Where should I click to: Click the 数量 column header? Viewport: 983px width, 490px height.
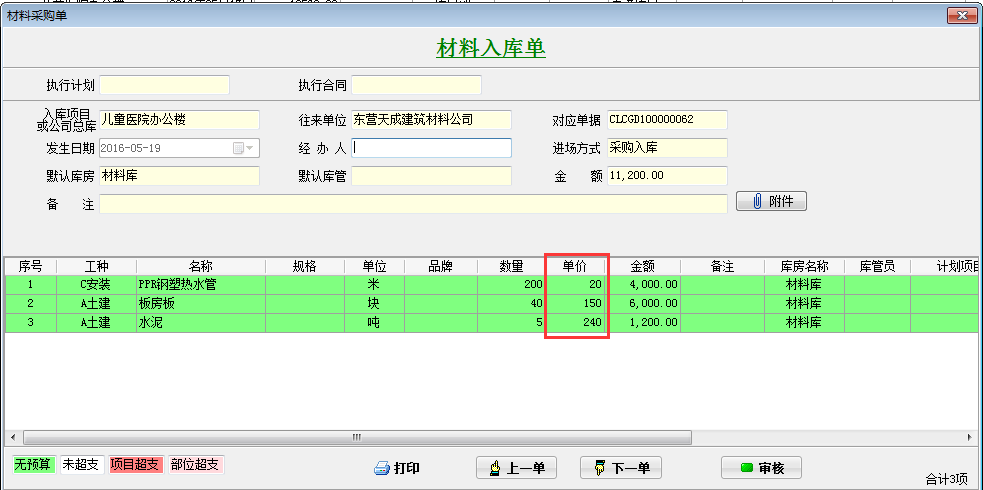pos(512,266)
